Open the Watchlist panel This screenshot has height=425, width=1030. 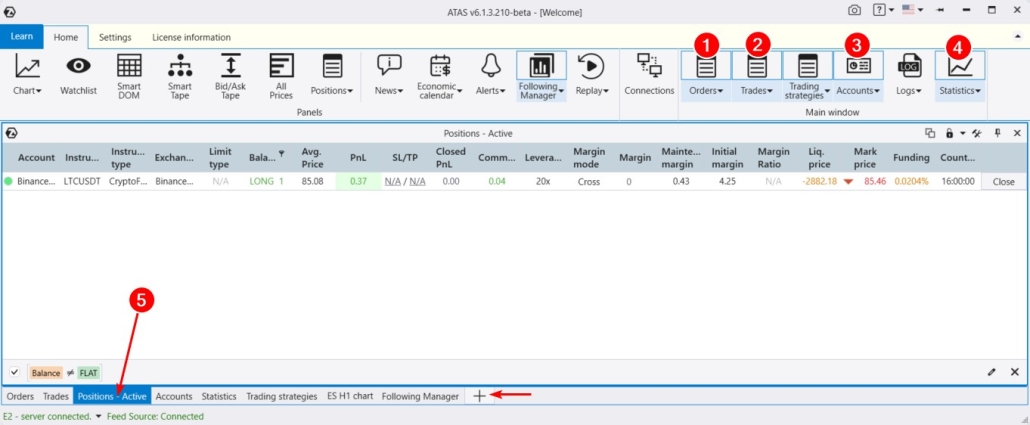(78, 75)
